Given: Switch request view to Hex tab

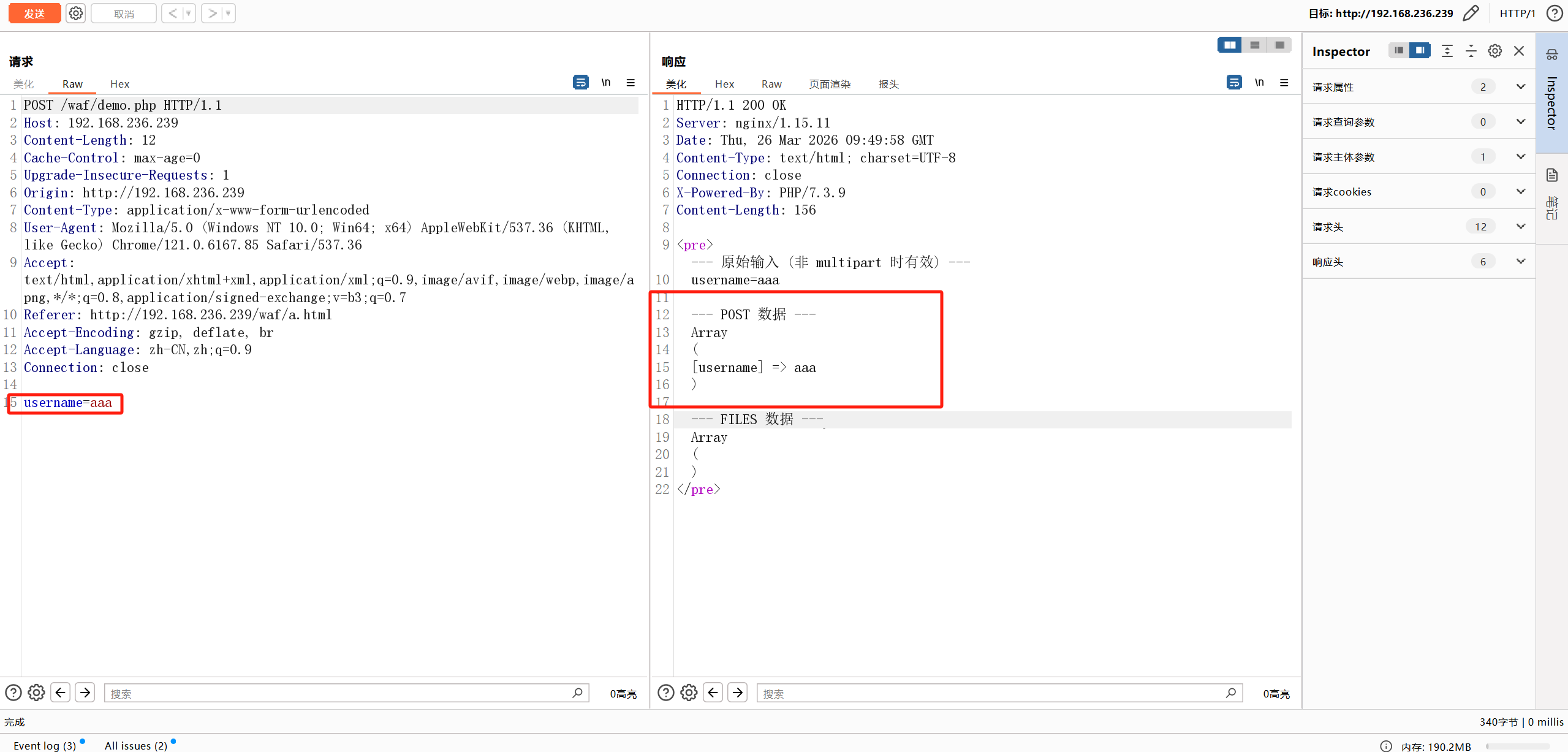Looking at the screenshot, I should pyautogui.click(x=119, y=84).
